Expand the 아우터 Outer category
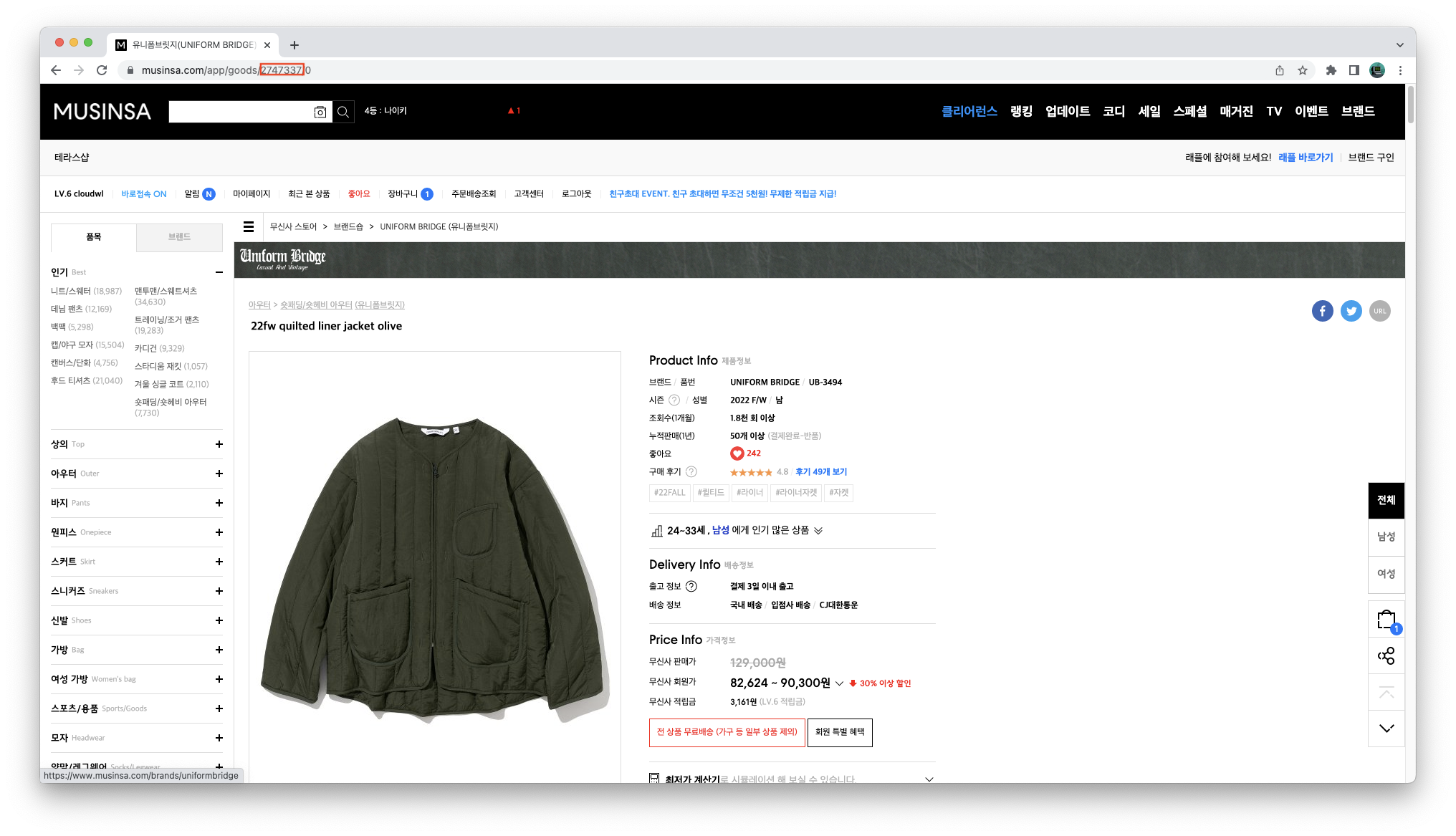This screenshot has width=1456, height=836. coord(219,474)
